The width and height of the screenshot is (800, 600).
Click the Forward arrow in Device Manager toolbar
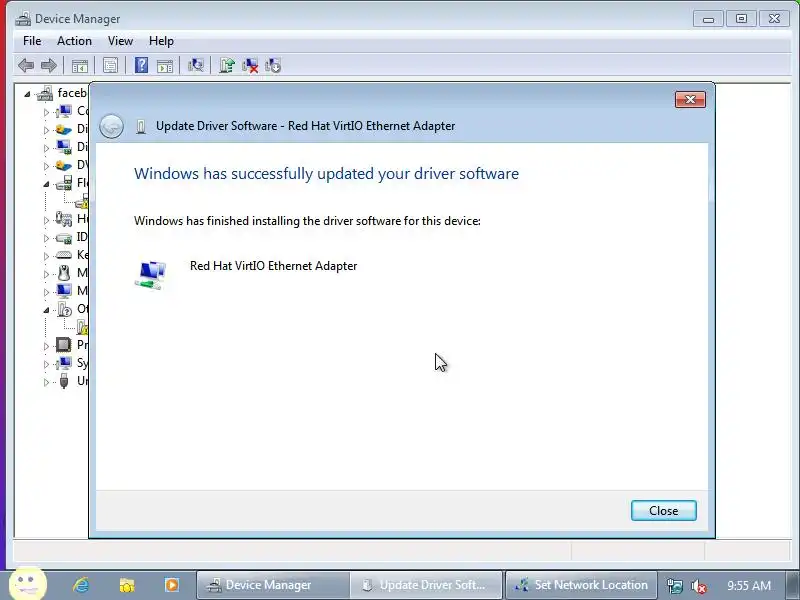[48, 65]
